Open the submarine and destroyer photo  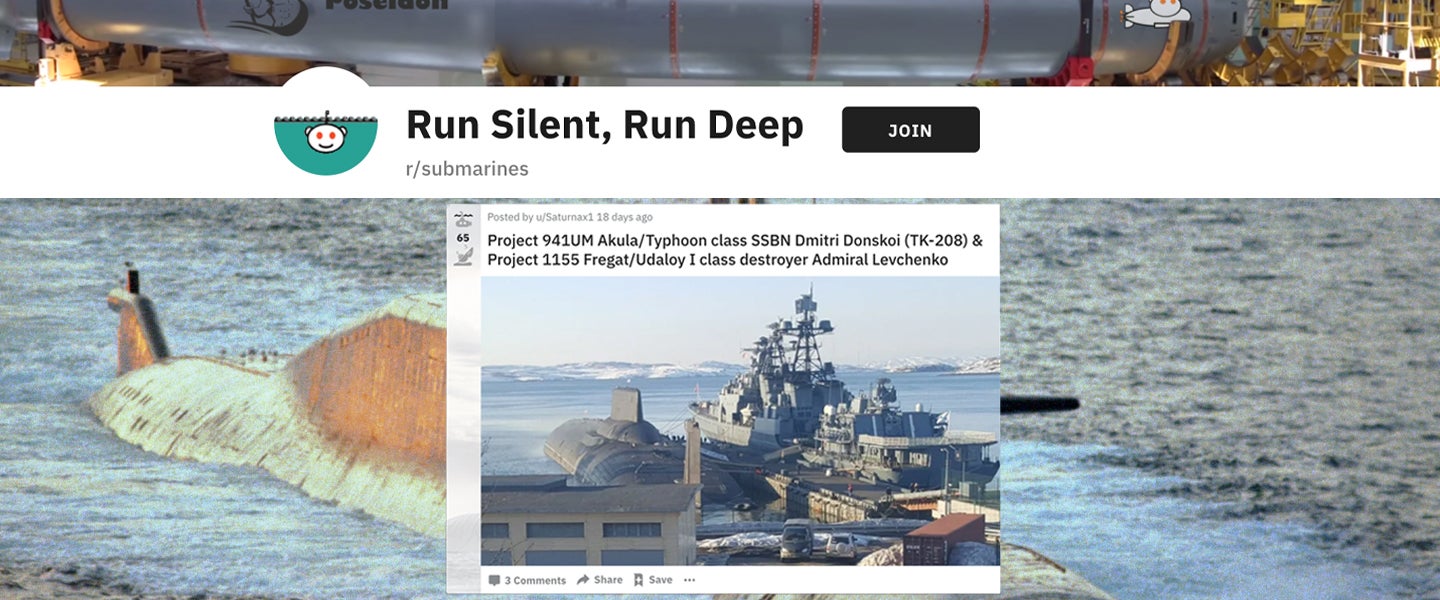(740, 421)
